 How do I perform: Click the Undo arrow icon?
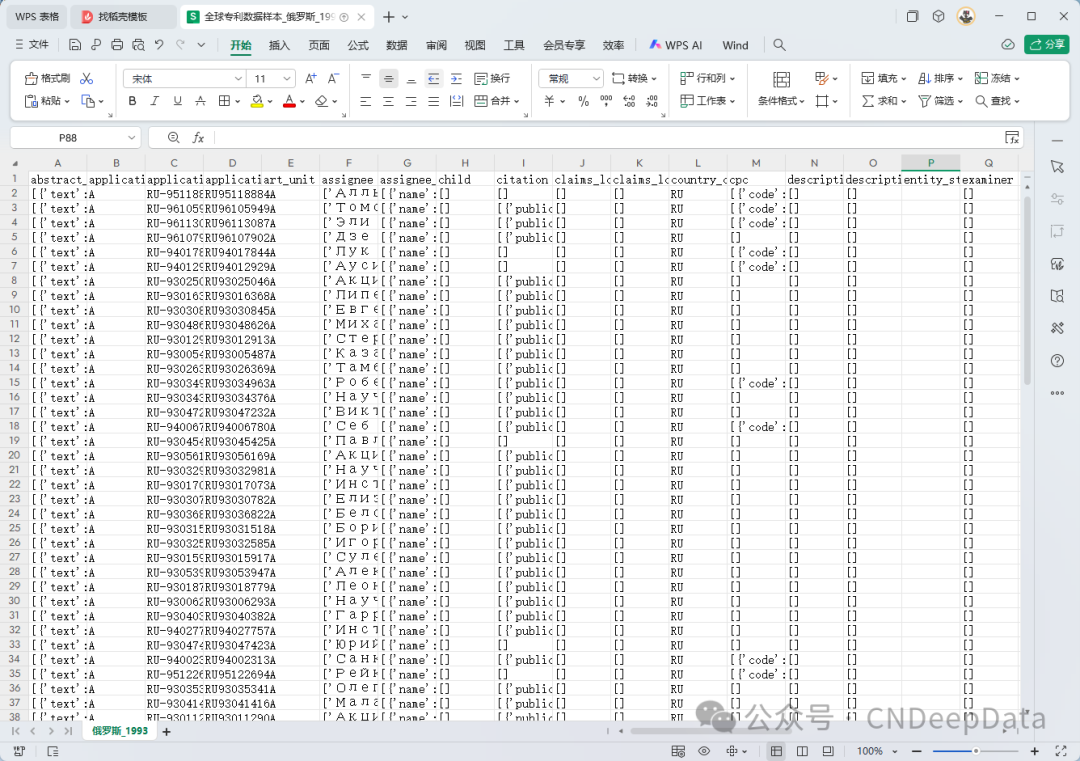pos(159,45)
